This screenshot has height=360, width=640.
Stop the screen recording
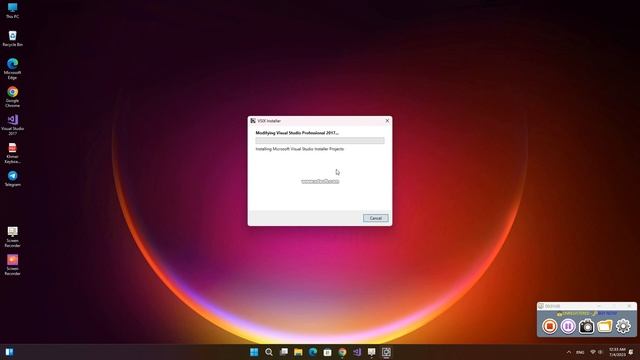pyautogui.click(x=549, y=326)
